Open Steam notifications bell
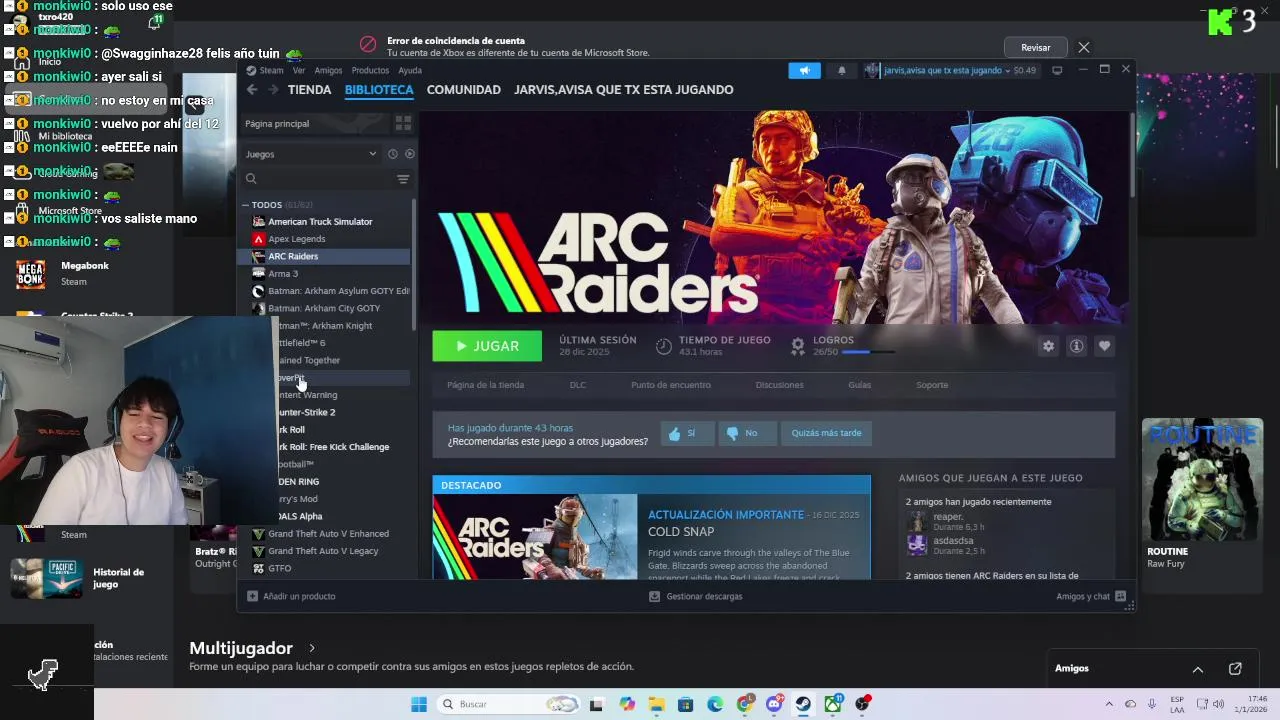1280x720 pixels. [x=841, y=70]
